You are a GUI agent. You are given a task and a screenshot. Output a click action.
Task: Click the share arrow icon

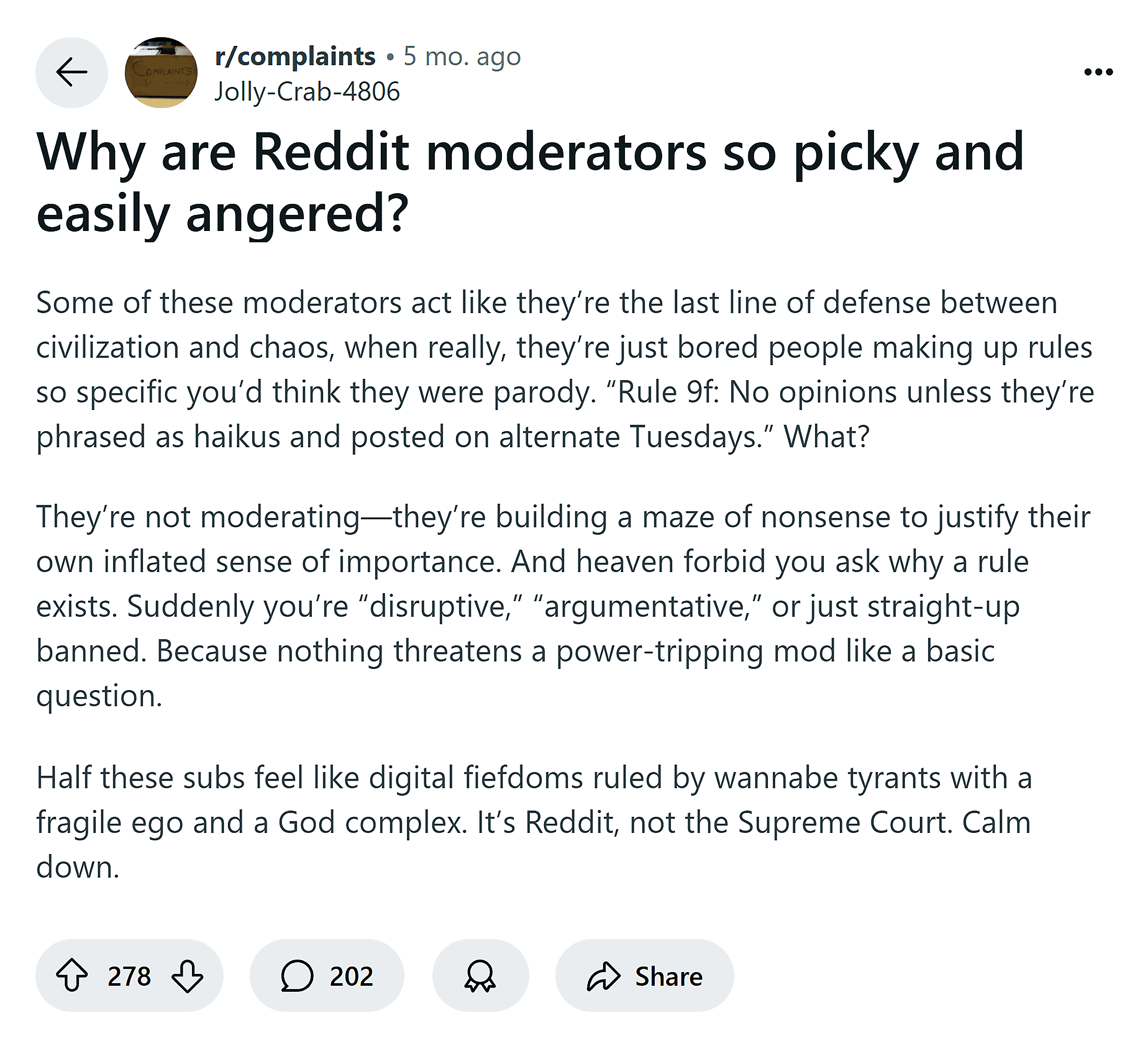(x=603, y=976)
